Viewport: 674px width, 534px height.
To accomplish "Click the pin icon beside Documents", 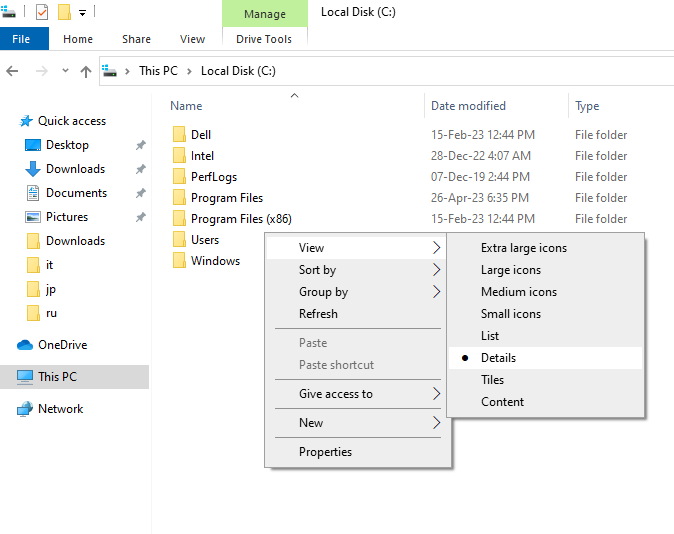I will pyautogui.click(x=141, y=193).
